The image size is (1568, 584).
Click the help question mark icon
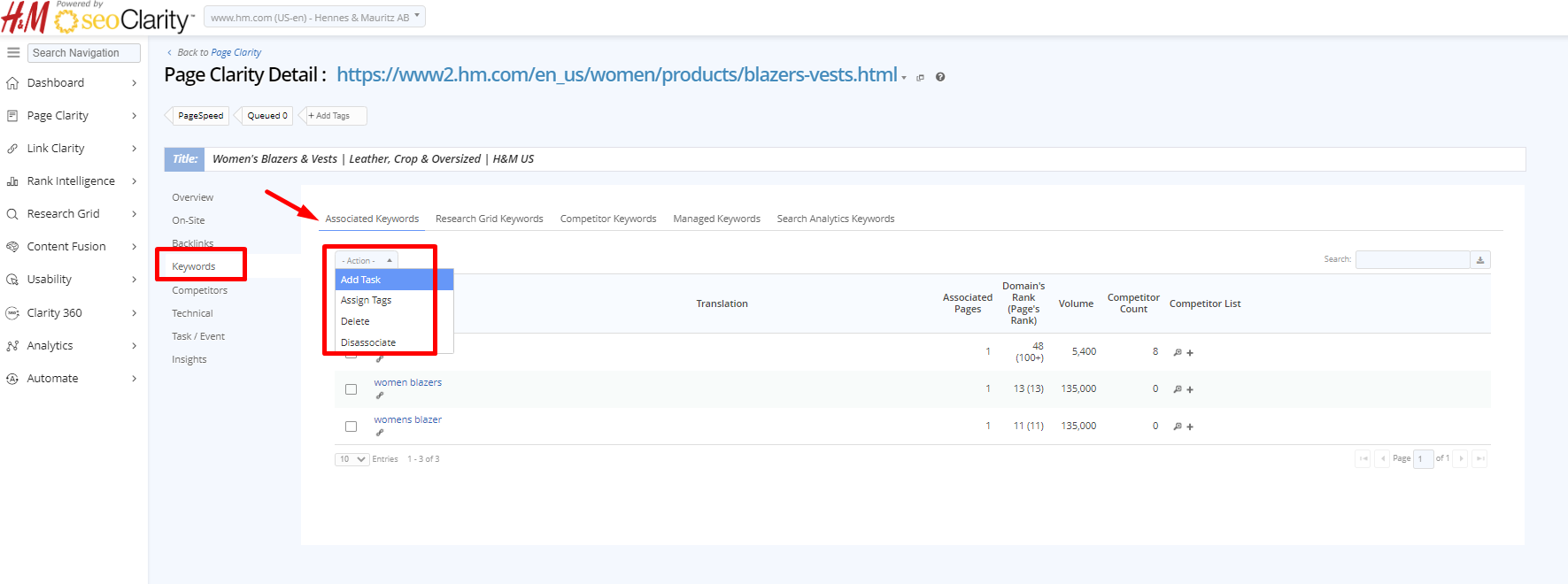pyautogui.click(x=940, y=77)
